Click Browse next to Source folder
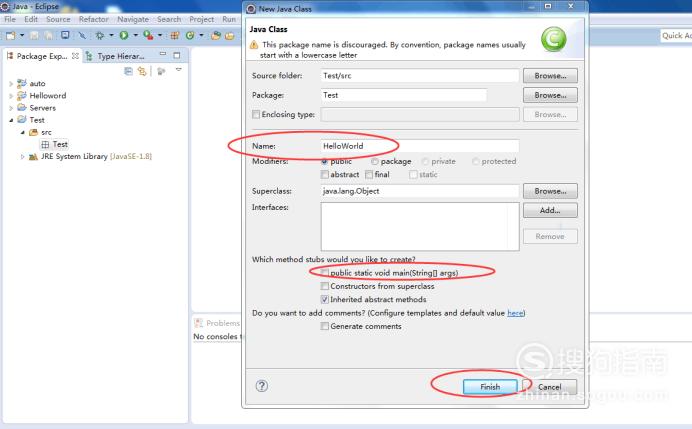 (550, 76)
